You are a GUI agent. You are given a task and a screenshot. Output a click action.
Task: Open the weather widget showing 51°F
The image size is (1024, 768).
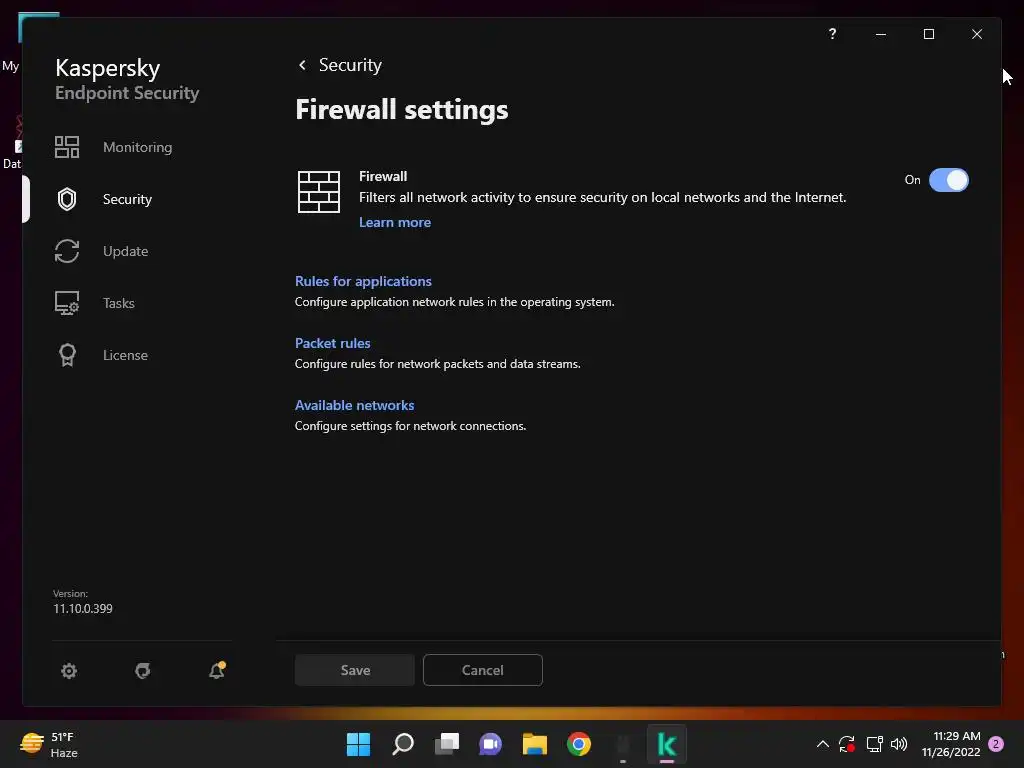point(49,744)
